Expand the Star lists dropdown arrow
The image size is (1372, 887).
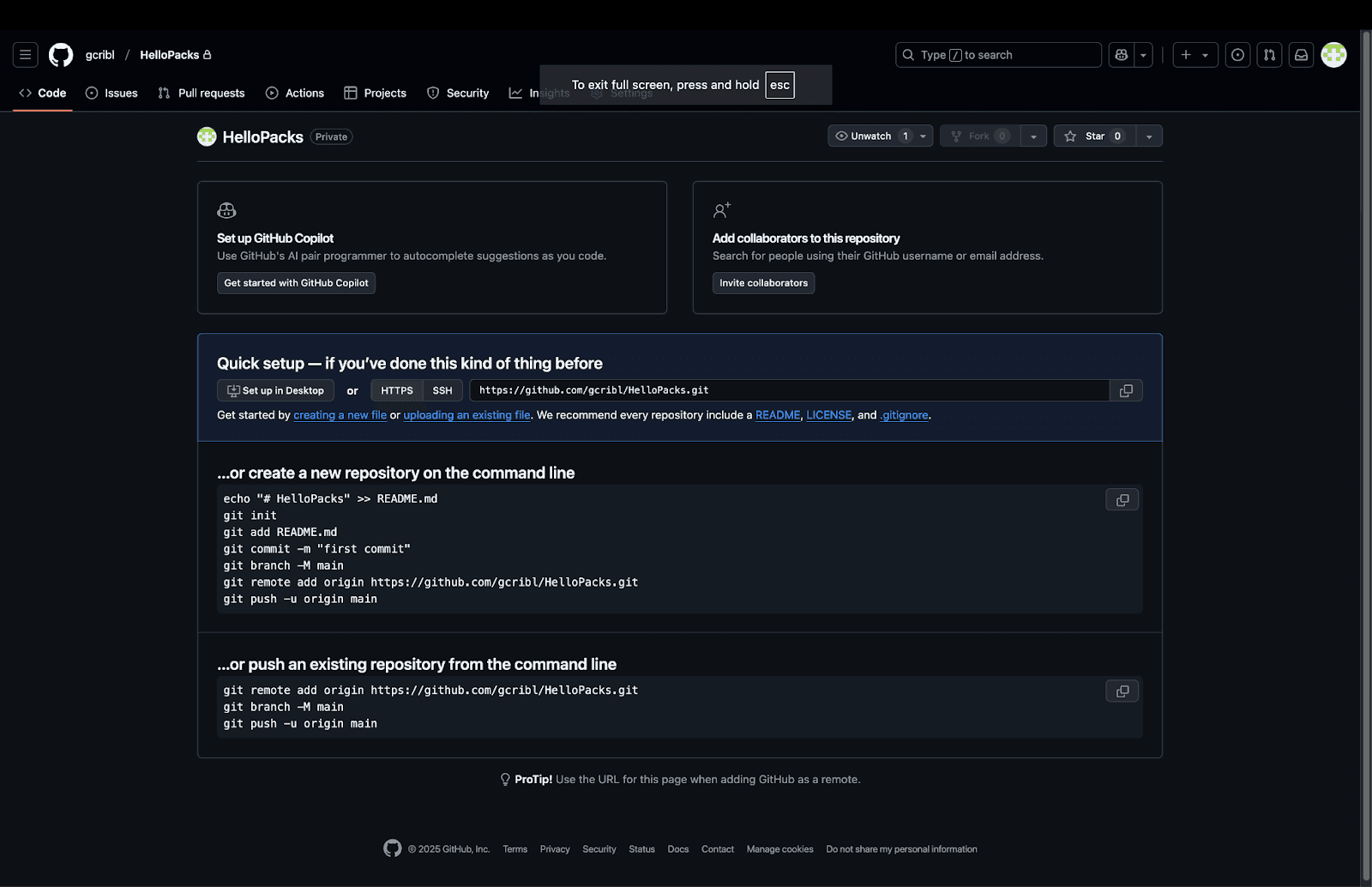(1149, 136)
